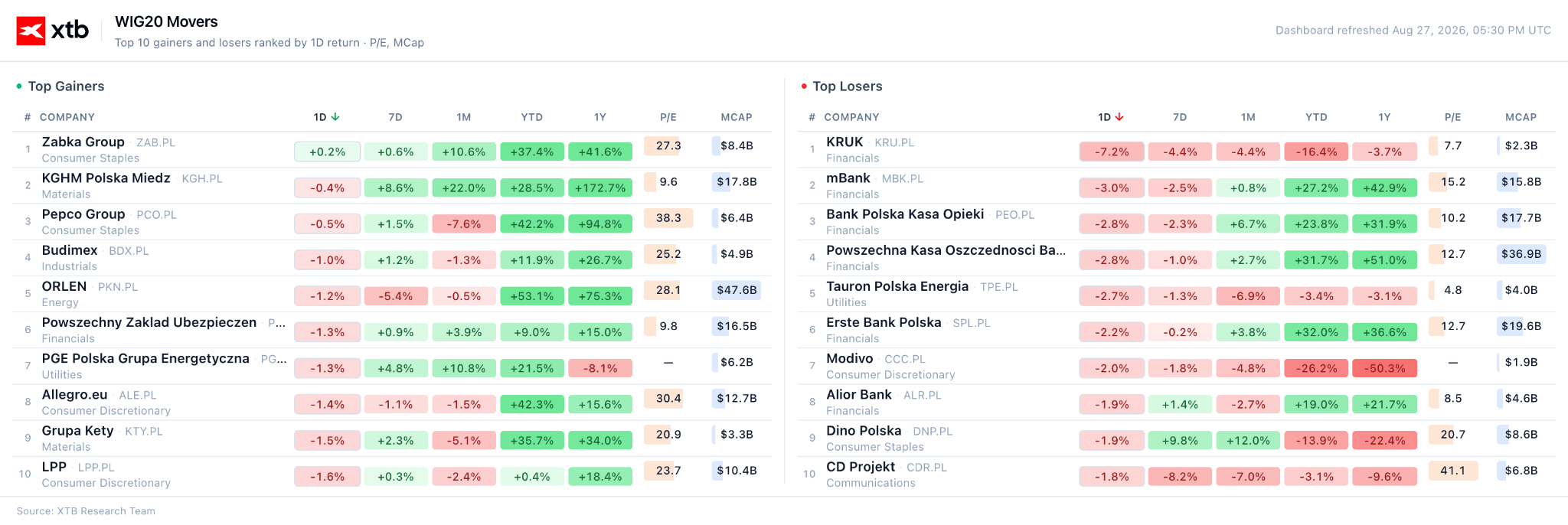Viewport: 1568px width, 525px height.
Task: Click the Allegro.eu ticker ALE.PL
Action: pos(138,396)
